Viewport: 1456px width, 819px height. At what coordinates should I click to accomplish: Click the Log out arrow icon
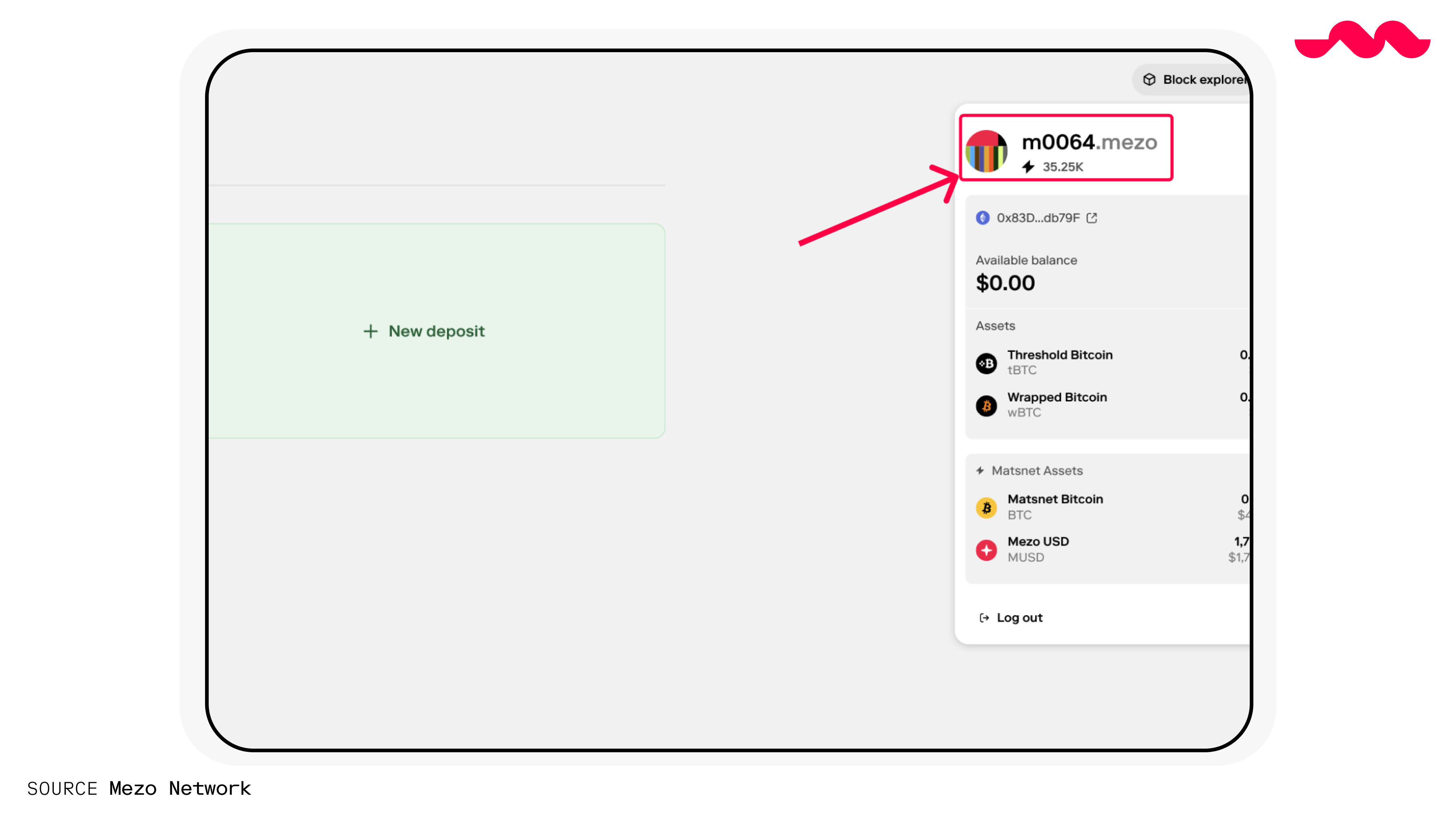pos(984,618)
